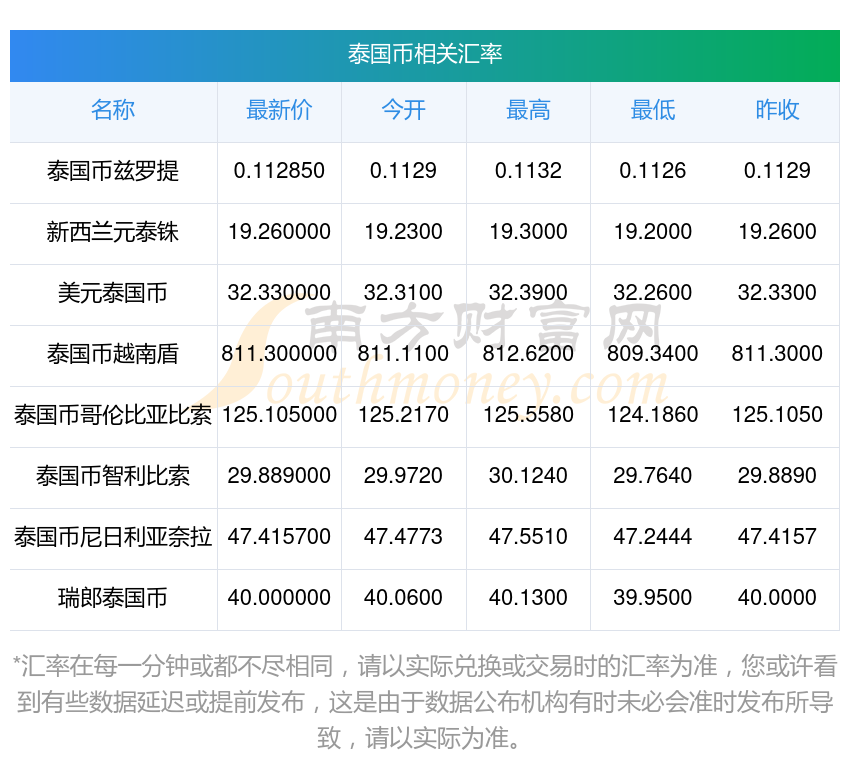Click latest price 40.000000
This screenshot has width=850, height=769.
pyautogui.click(x=279, y=598)
